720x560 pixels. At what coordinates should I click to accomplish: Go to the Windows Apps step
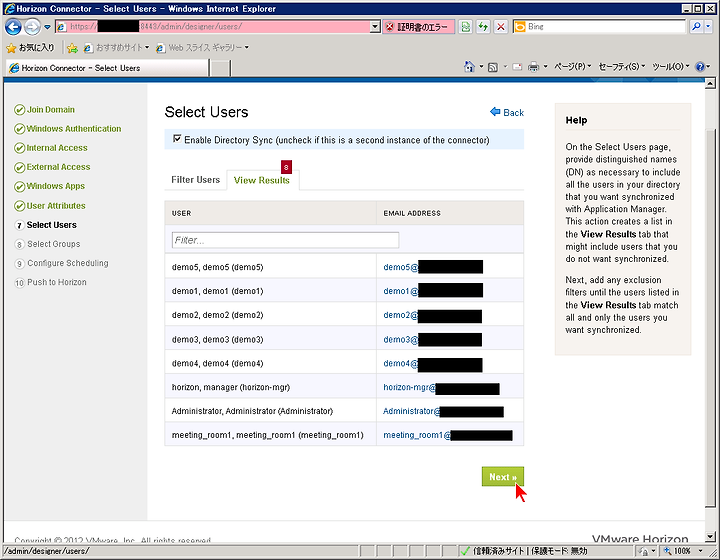[50, 186]
